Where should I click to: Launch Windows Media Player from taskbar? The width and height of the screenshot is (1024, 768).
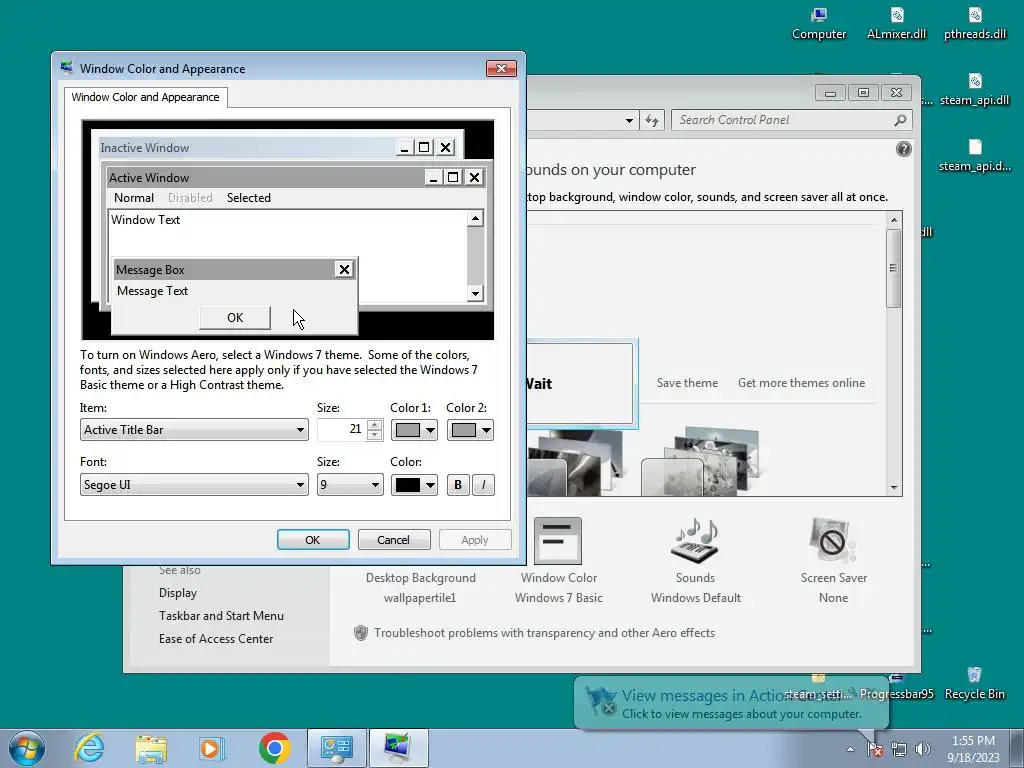[212, 748]
